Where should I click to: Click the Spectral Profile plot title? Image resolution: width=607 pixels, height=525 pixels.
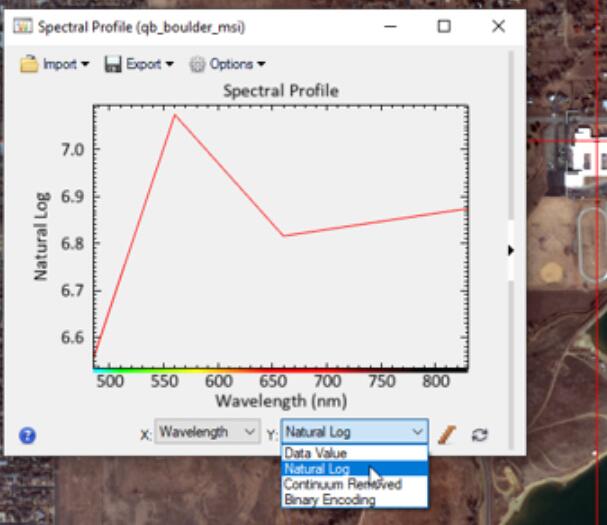pyautogui.click(x=280, y=91)
